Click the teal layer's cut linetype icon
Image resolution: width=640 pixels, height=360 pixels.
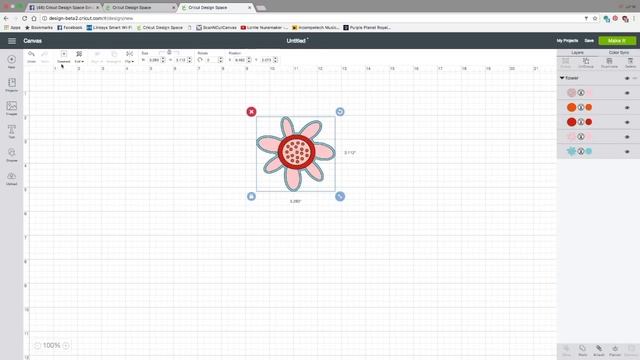(581, 151)
